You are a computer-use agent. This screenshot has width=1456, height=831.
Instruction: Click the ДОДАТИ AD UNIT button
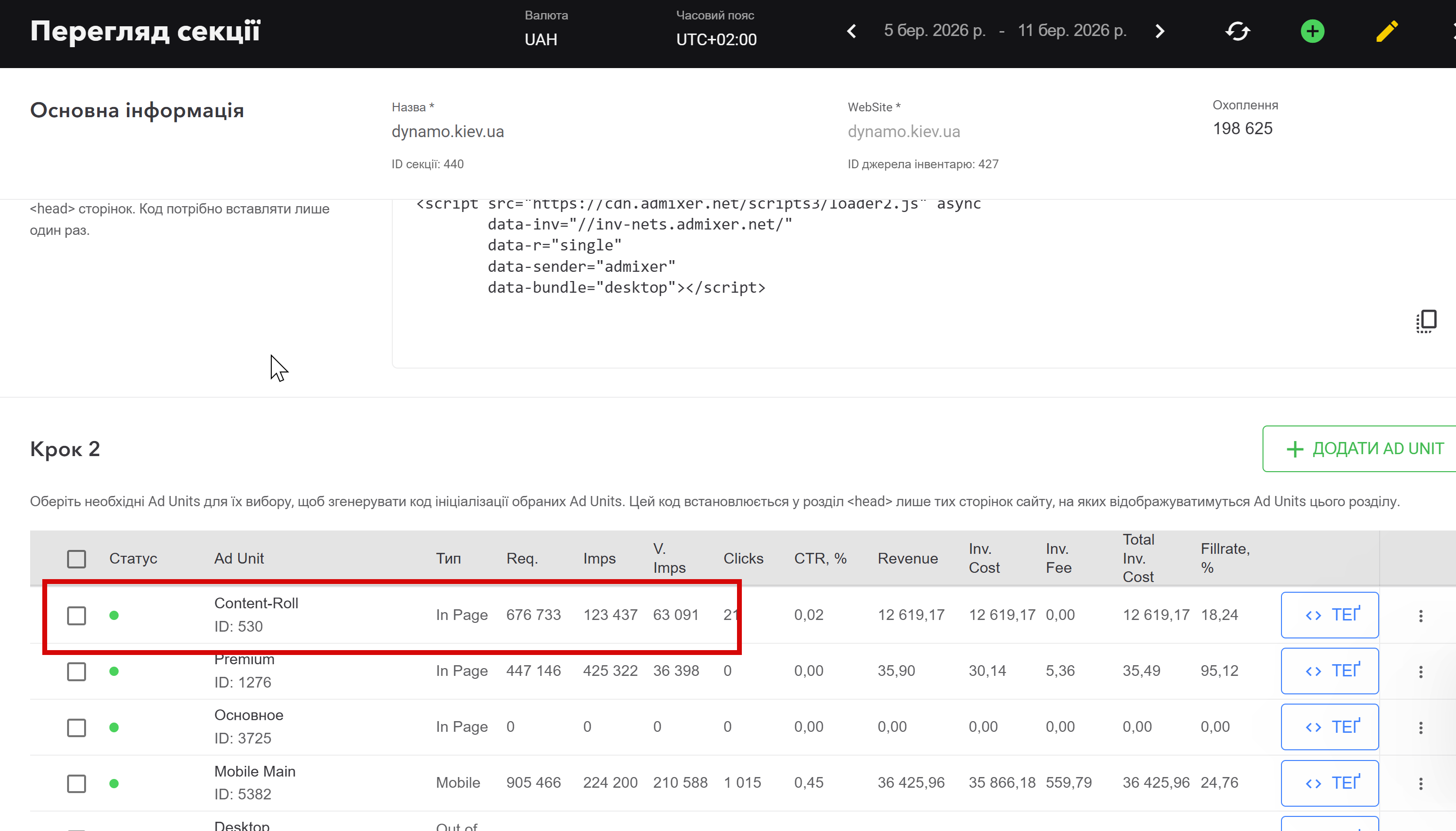1364,449
